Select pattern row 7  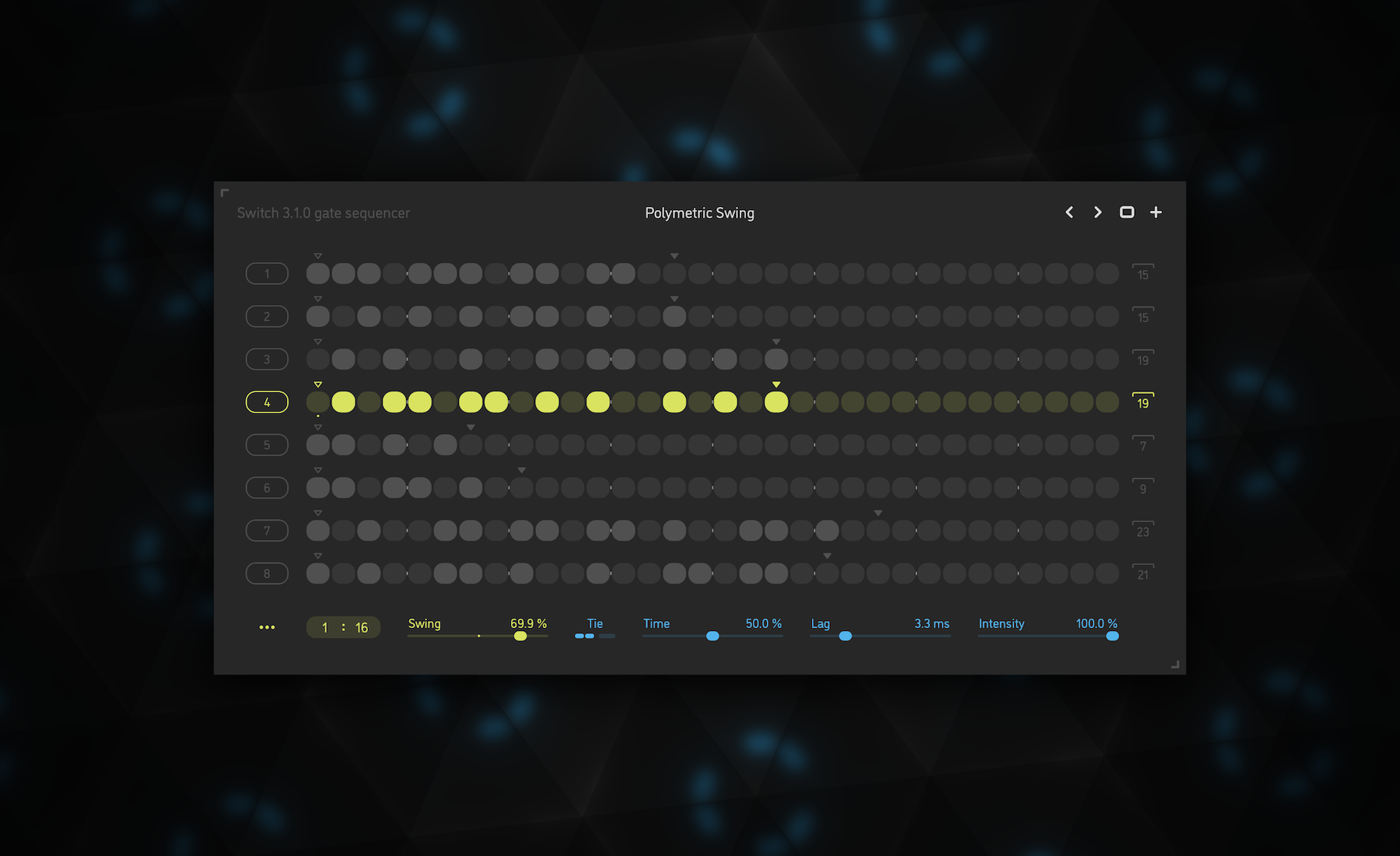click(267, 531)
